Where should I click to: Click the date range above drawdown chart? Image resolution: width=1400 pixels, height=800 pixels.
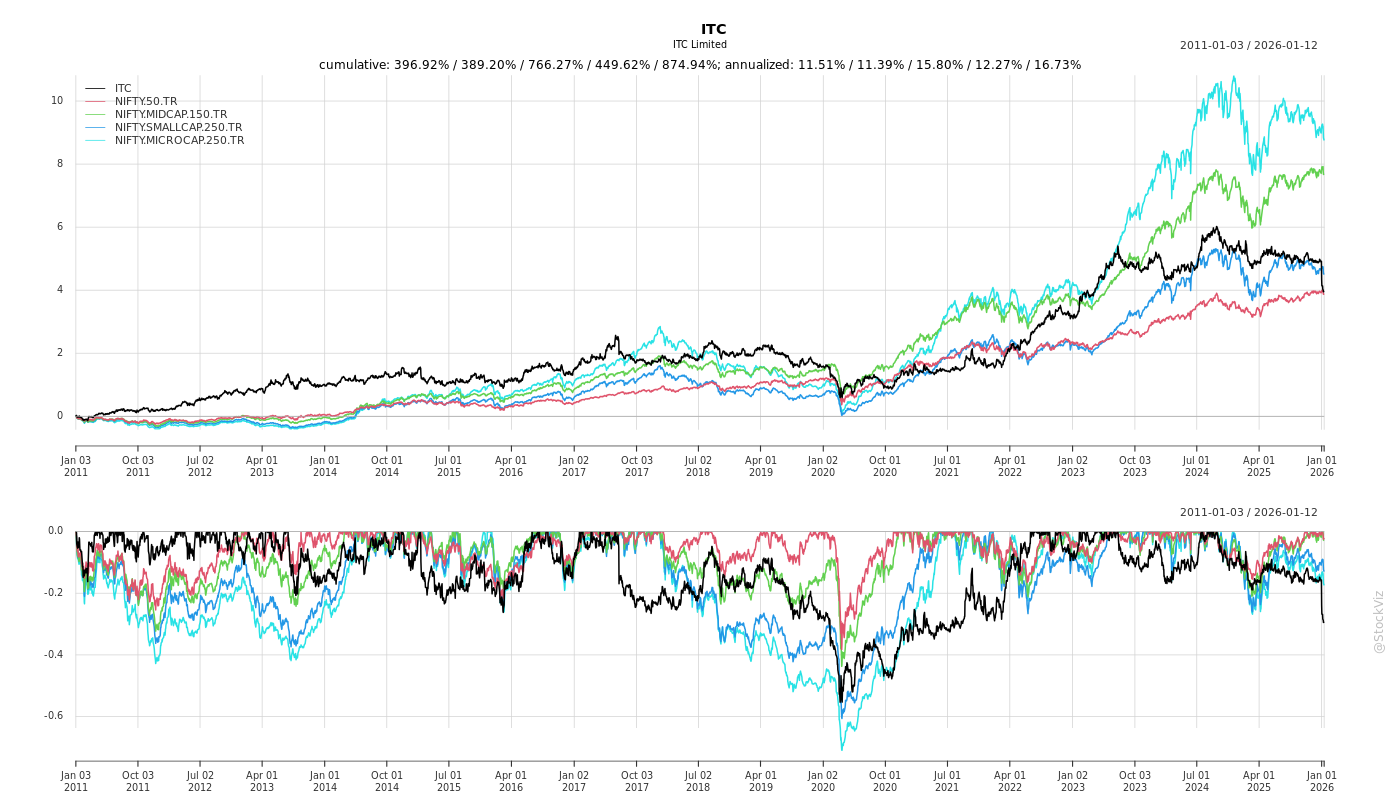(1248, 512)
